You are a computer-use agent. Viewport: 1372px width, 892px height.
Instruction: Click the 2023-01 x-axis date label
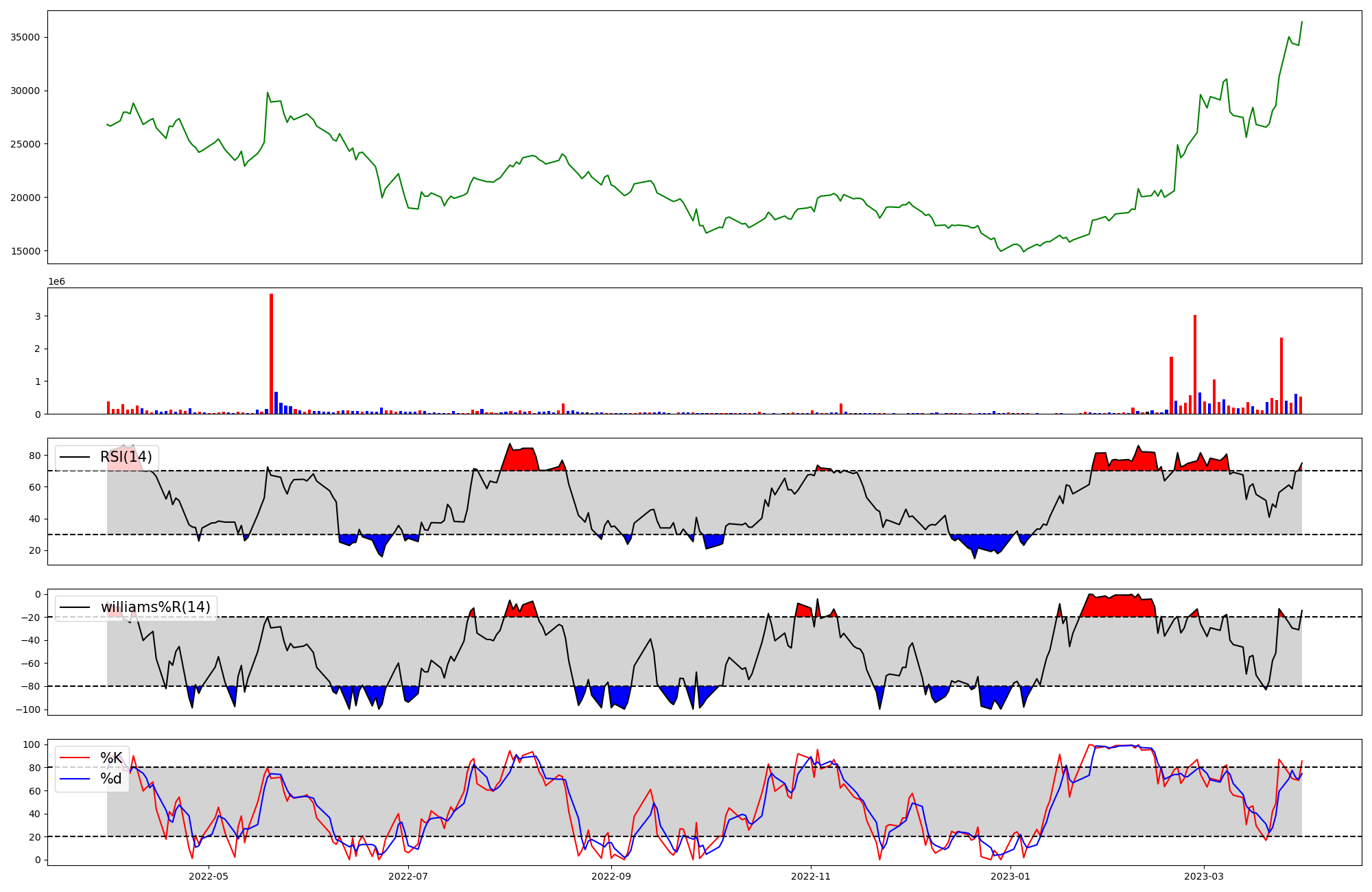(1010, 876)
